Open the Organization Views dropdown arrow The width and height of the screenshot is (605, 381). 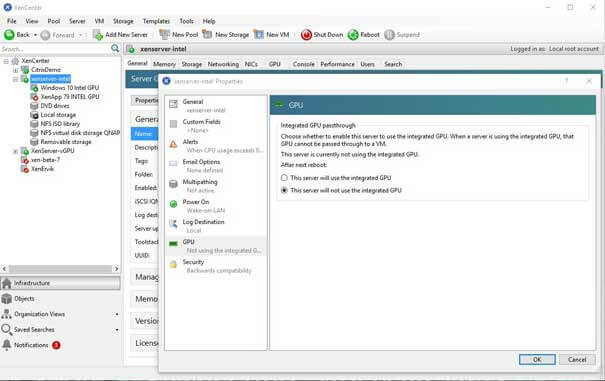117,314
